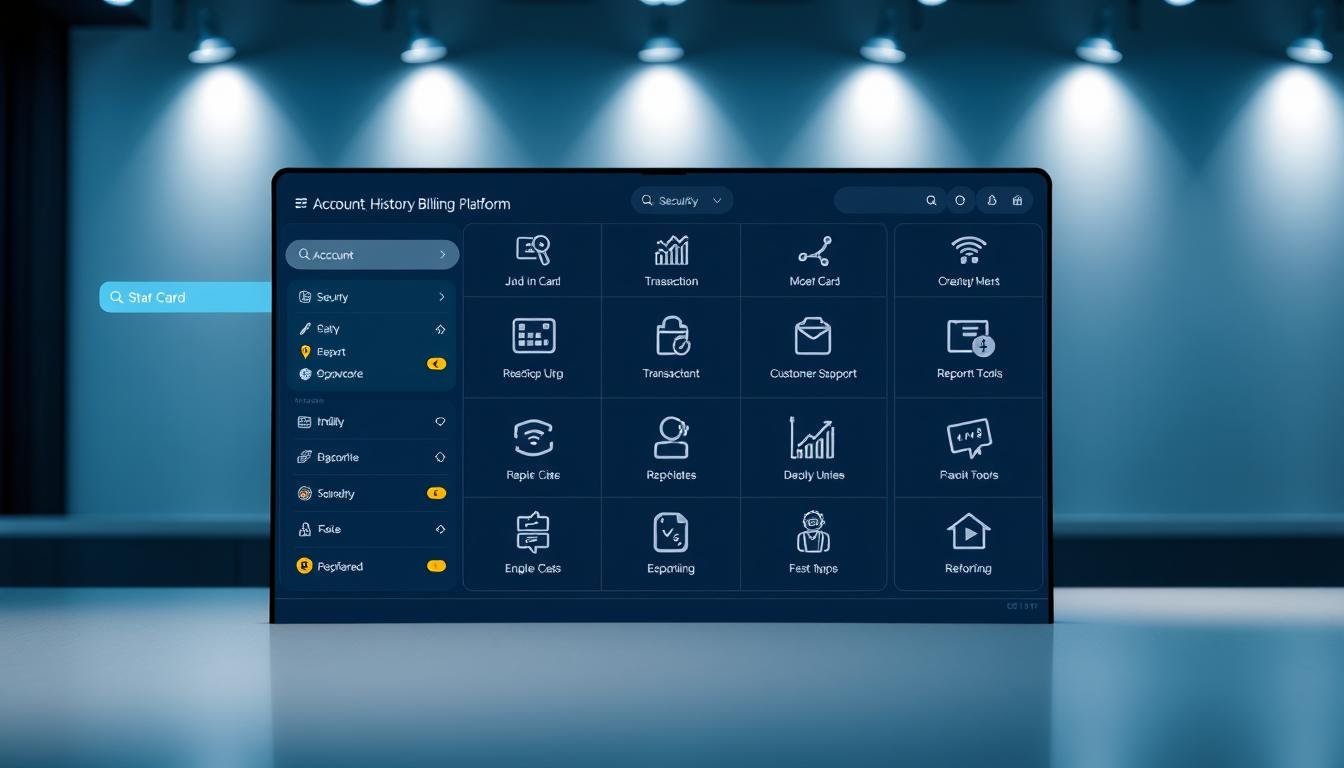
Task: Click the Fest Inaps person icon
Action: 813,532
